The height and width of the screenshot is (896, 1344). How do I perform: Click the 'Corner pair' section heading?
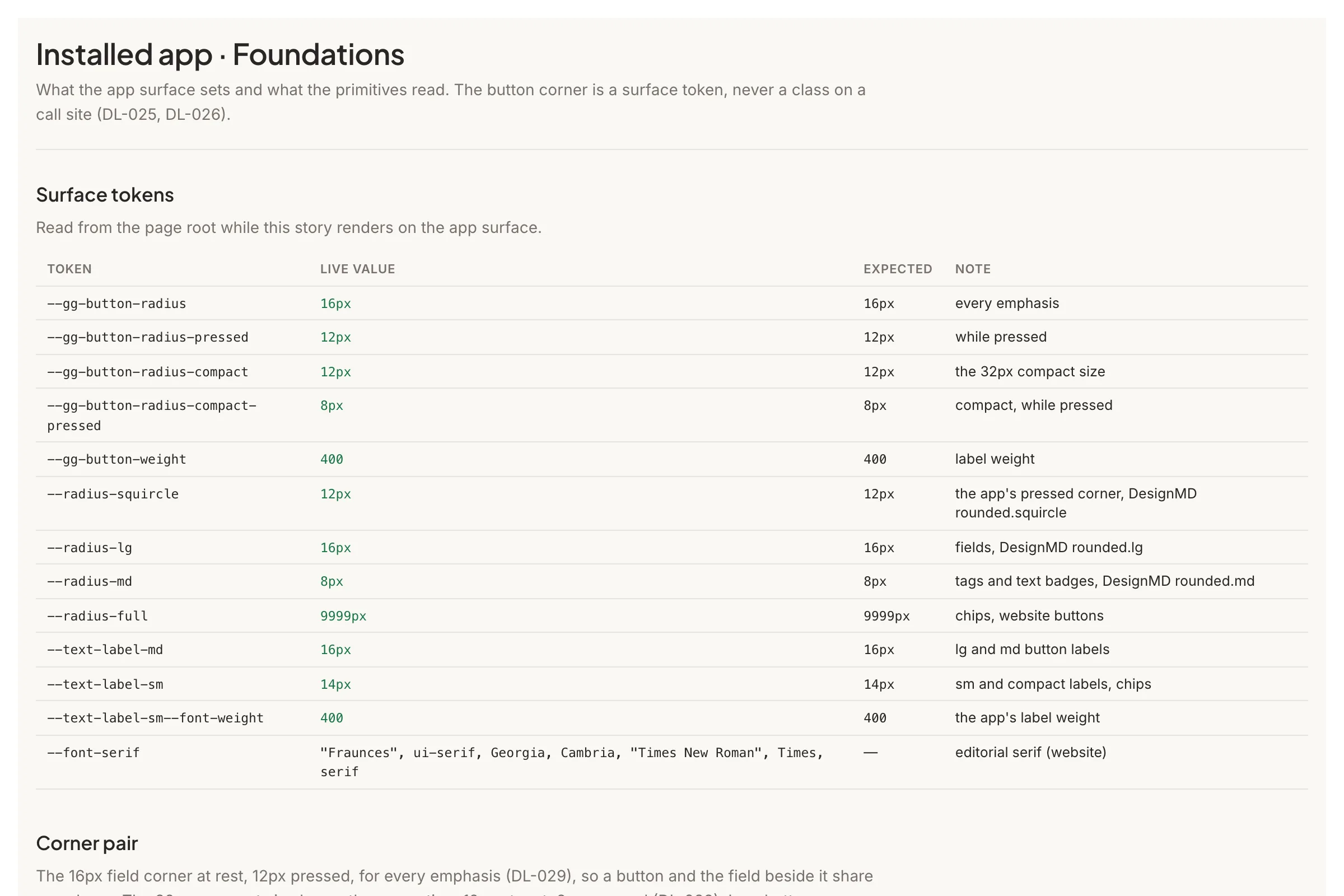(87, 843)
